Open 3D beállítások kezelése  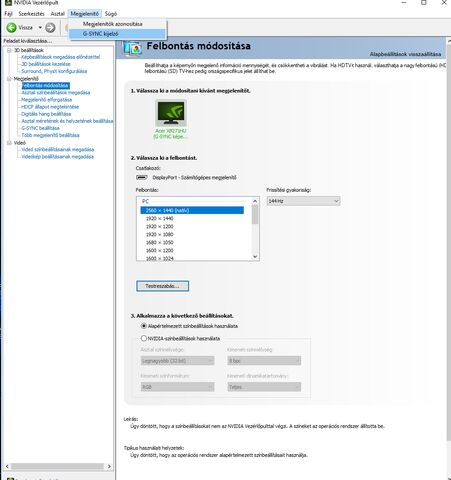46,64
